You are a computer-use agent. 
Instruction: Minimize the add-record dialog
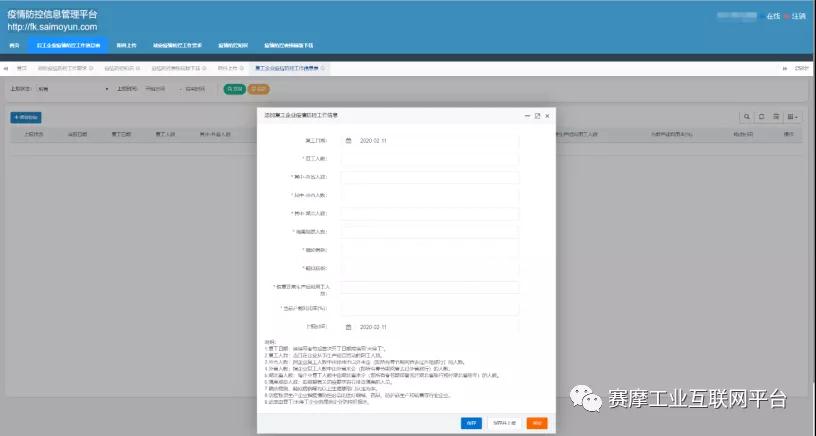point(526,116)
